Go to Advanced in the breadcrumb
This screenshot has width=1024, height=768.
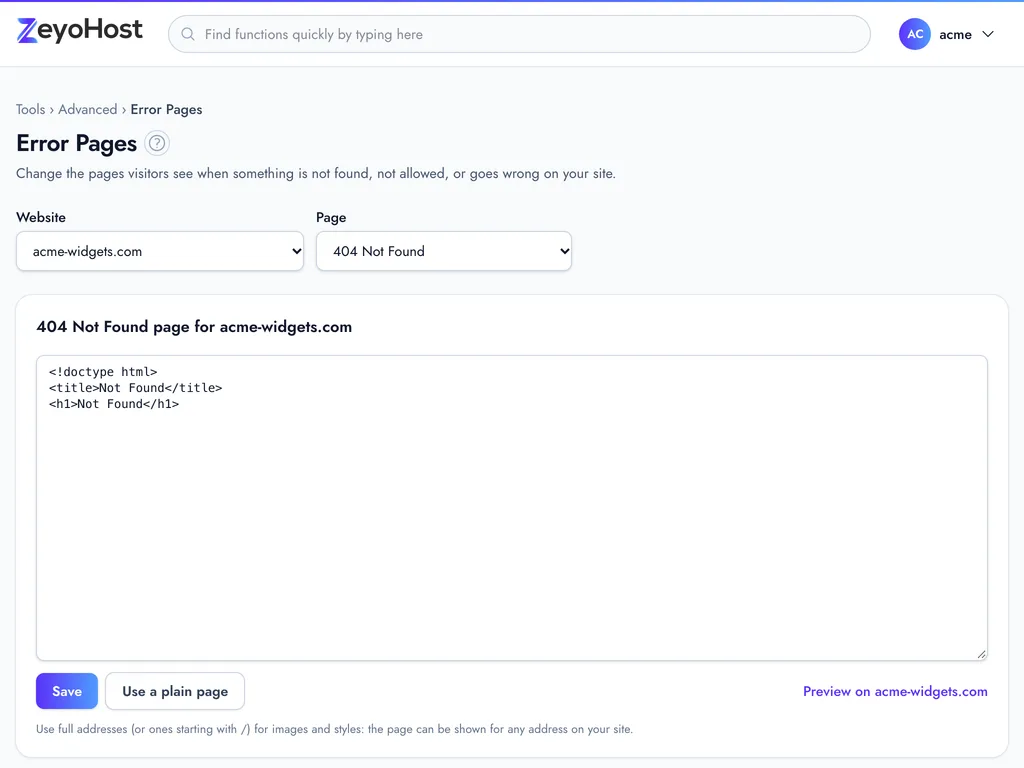pyautogui.click(x=88, y=109)
